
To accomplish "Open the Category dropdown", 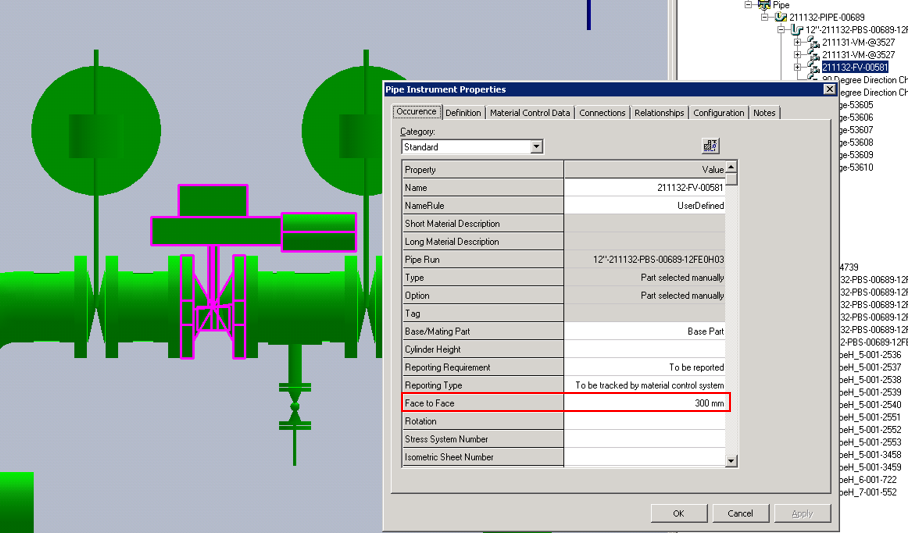I will [536, 147].
